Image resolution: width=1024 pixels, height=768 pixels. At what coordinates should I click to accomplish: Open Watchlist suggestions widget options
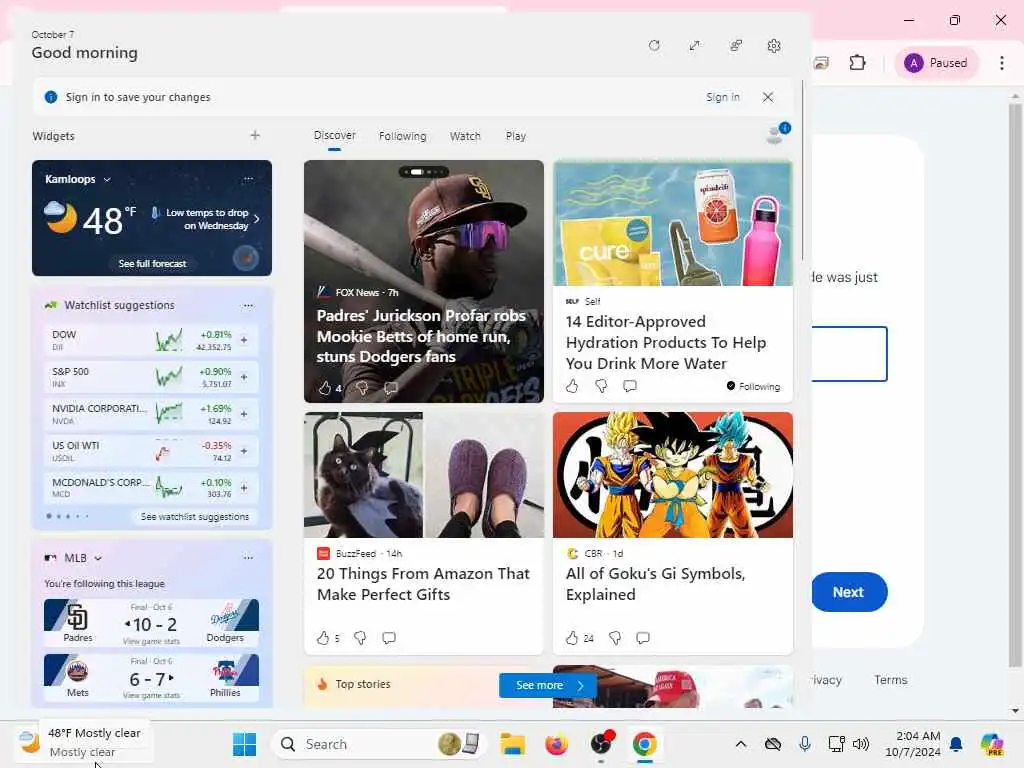click(248, 305)
